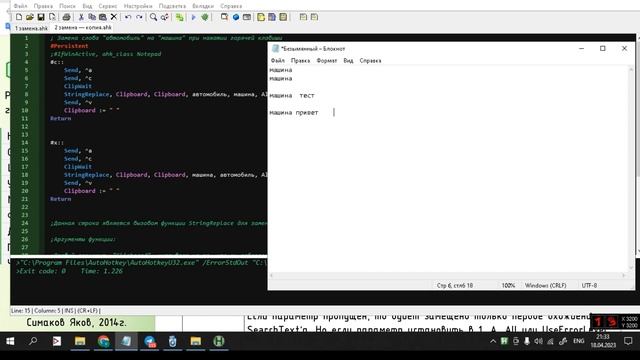The image size is (640, 360).
Task: Open Notepad Вид menu
Action: [x=348, y=60]
